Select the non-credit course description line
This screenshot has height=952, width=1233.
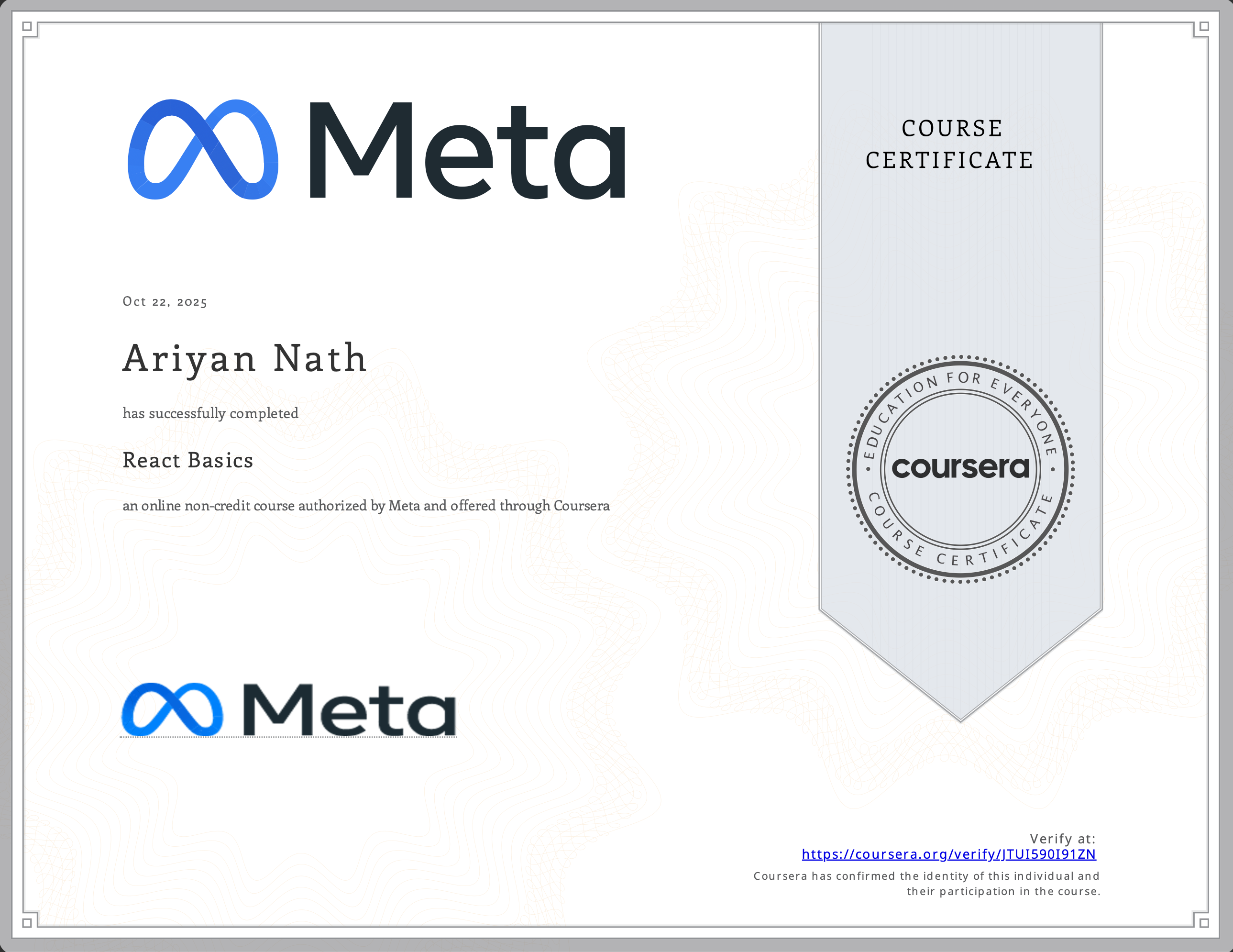[x=366, y=506]
